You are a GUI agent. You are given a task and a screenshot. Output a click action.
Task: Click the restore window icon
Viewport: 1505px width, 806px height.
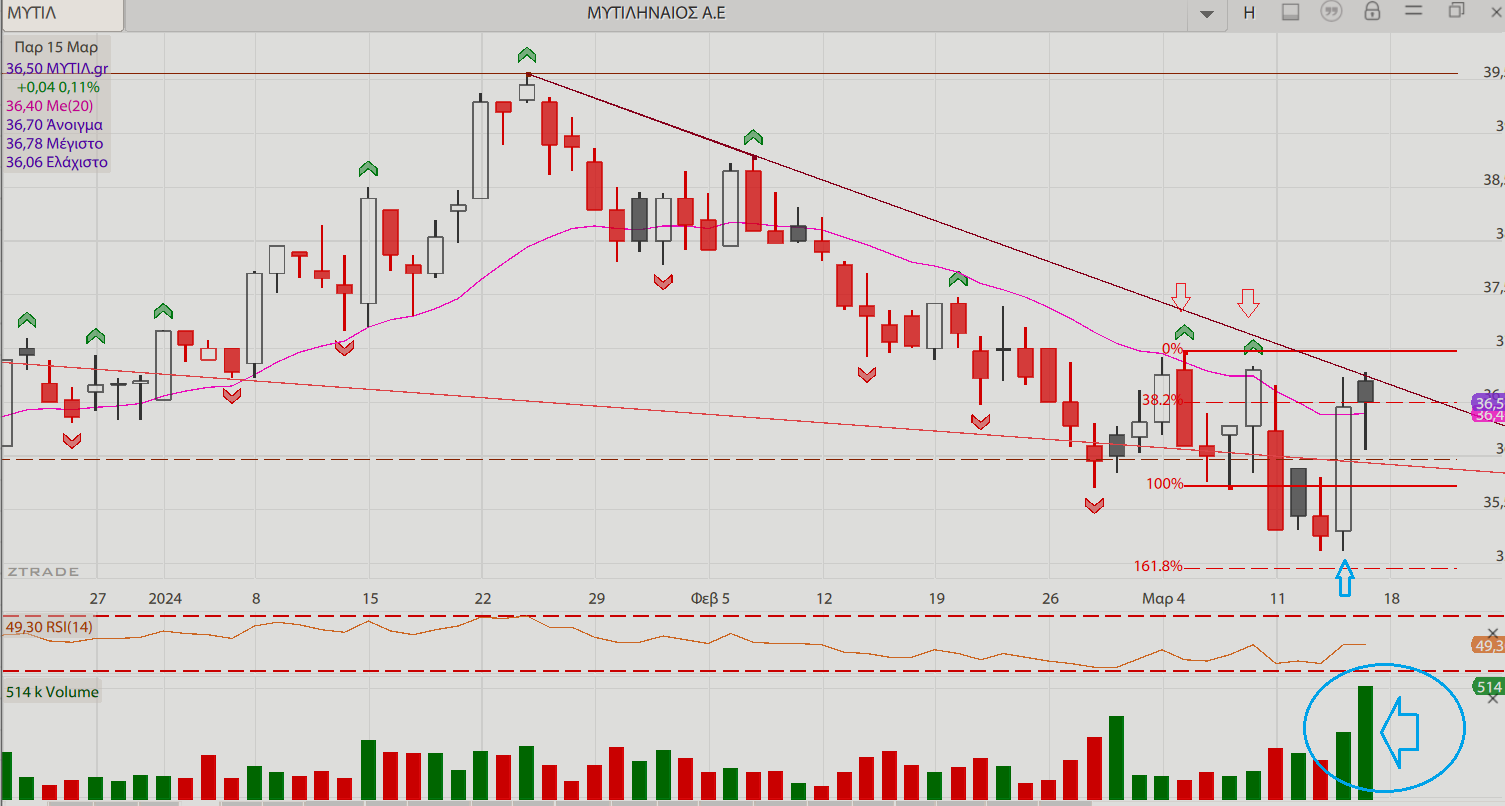coord(1456,11)
